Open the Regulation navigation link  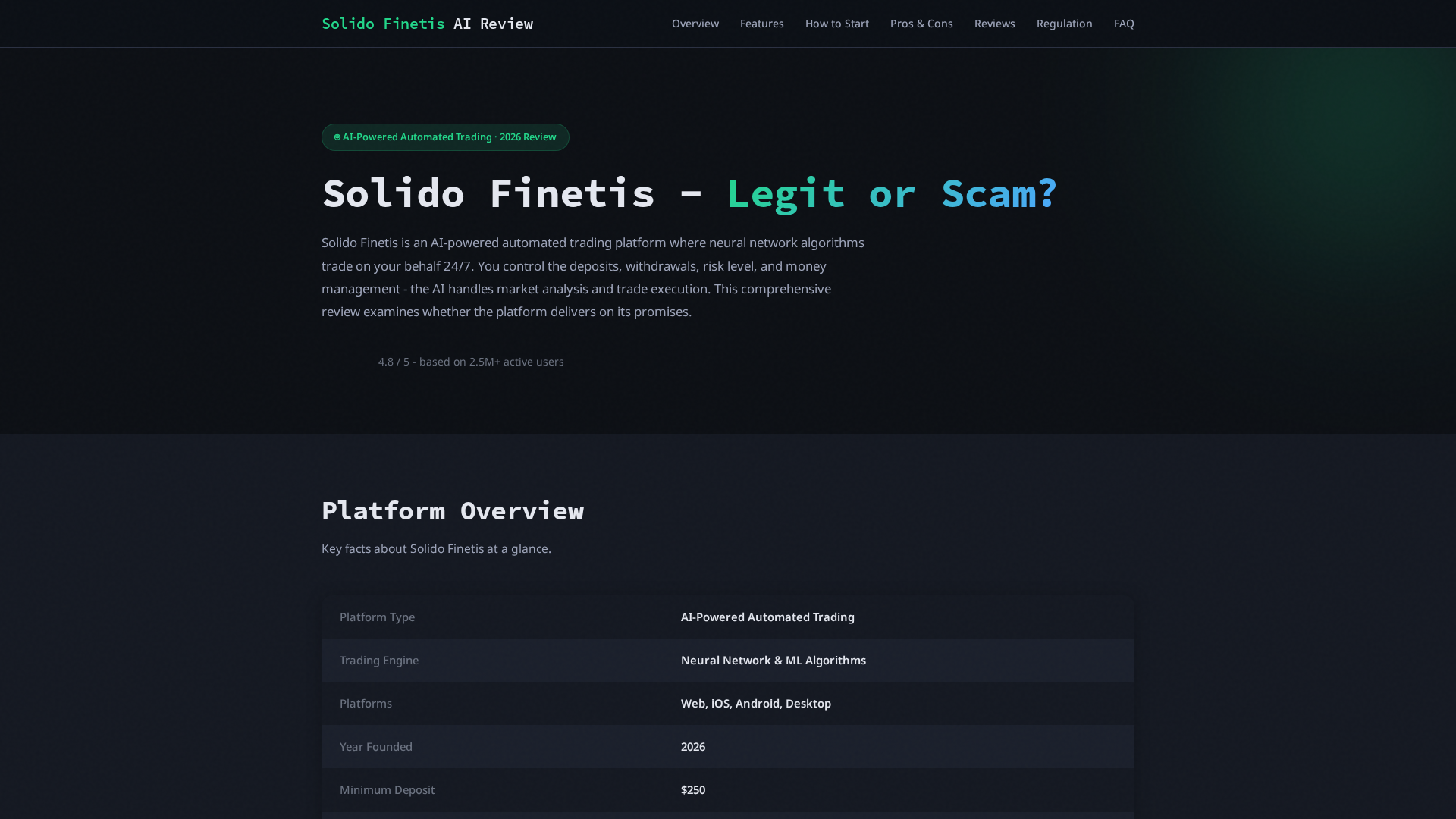click(1064, 24)
